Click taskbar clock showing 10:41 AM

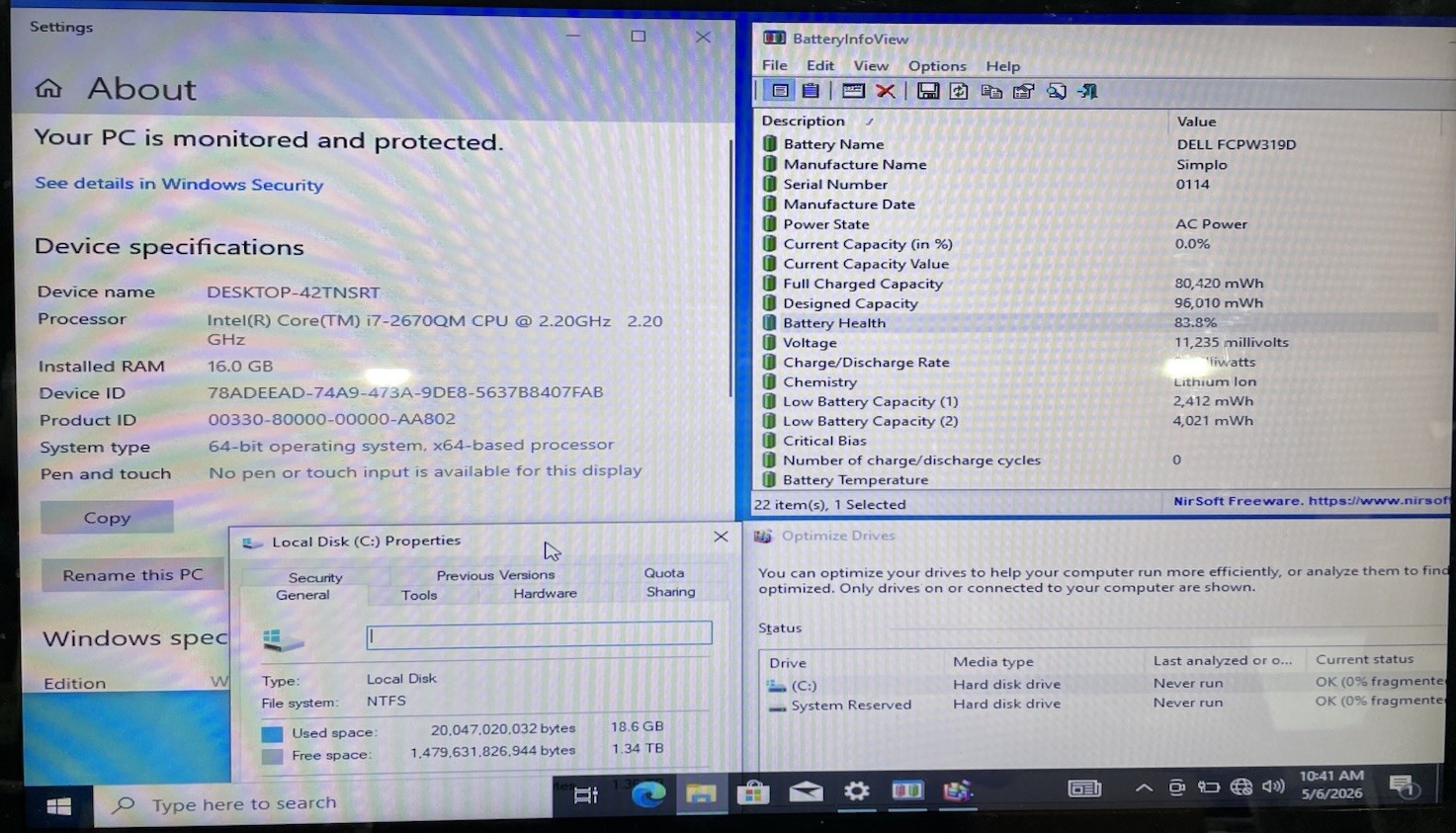(x=1331, y=785)
